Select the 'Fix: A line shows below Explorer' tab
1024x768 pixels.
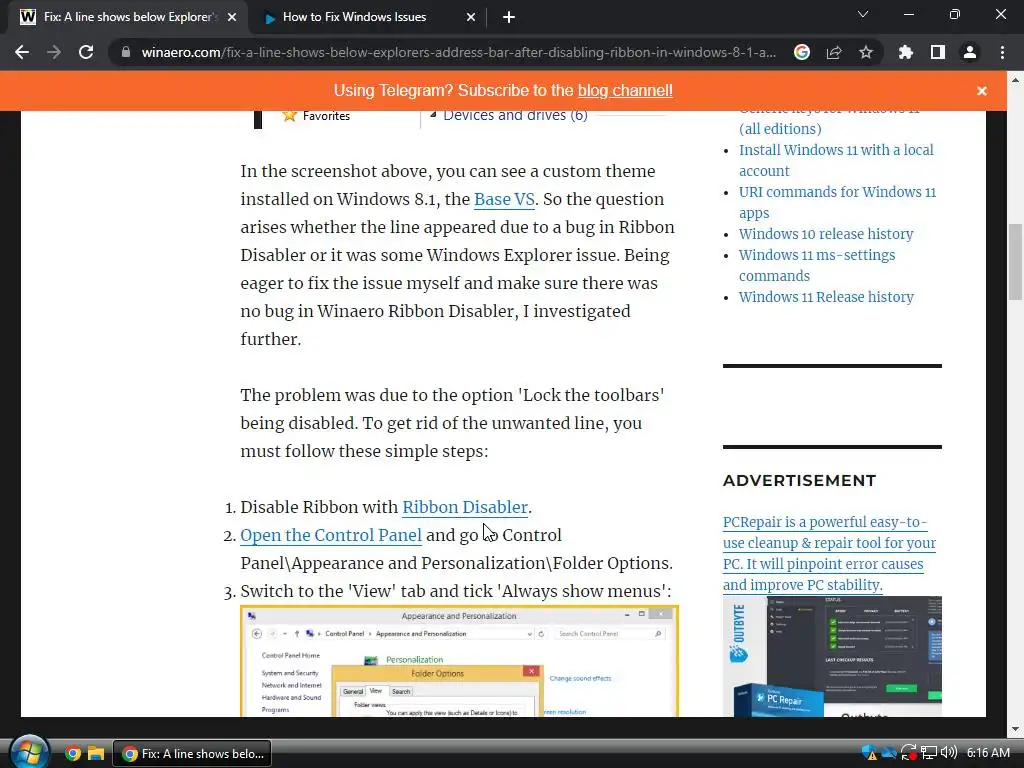pyautogui.click(x=128, y=18)
